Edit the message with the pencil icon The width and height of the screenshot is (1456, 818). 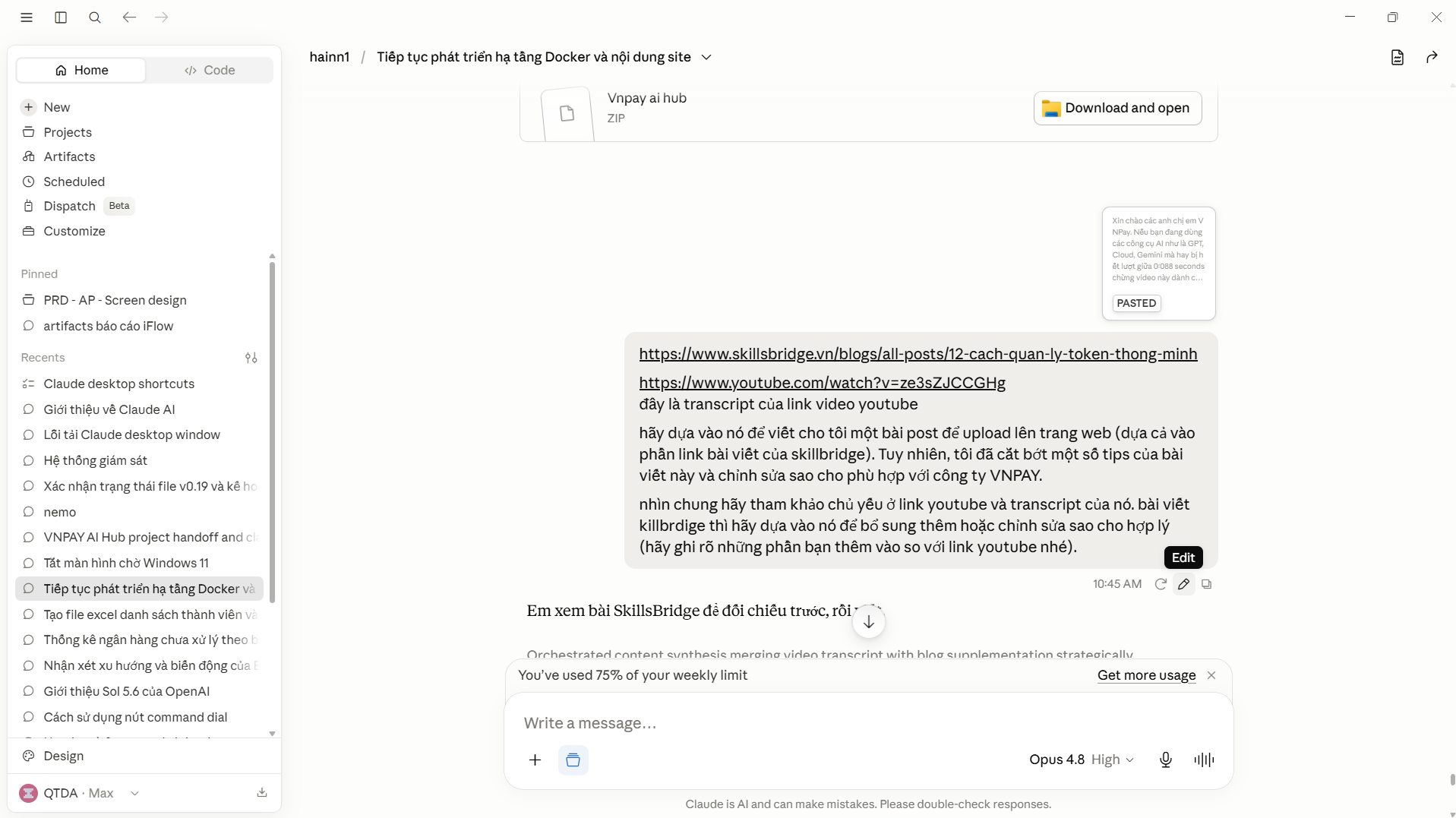pos(1183,584)
